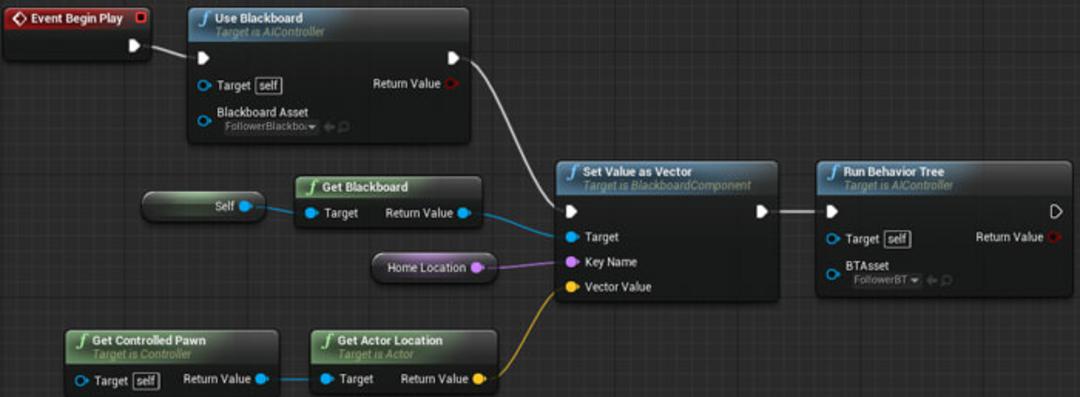Screen dimensions: 1080x397
Task: Click Get Controlled Pawn Return Value pin
Action: [x=262, y=379]
